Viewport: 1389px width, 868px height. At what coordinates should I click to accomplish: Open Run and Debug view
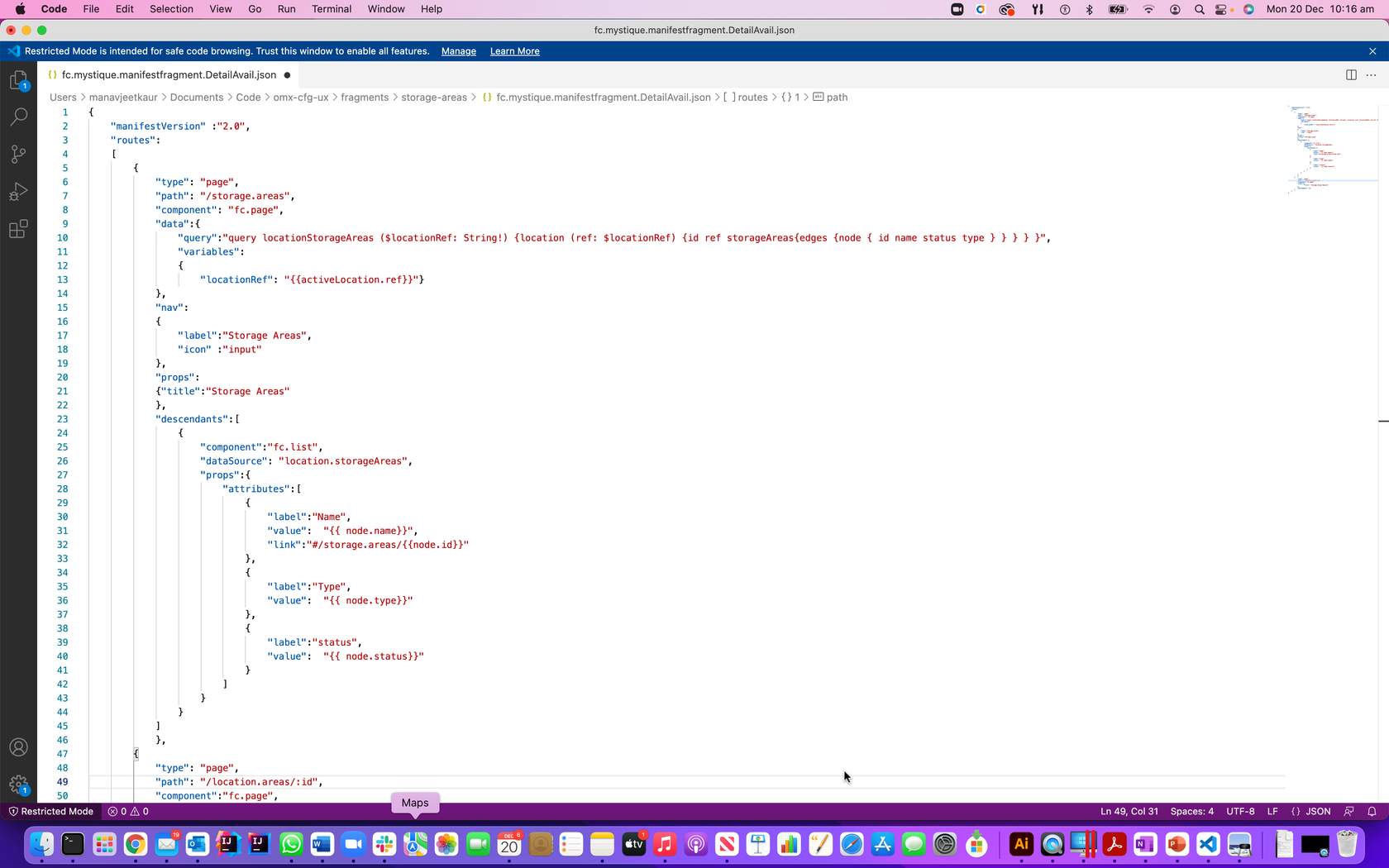[x=18, y=192]
